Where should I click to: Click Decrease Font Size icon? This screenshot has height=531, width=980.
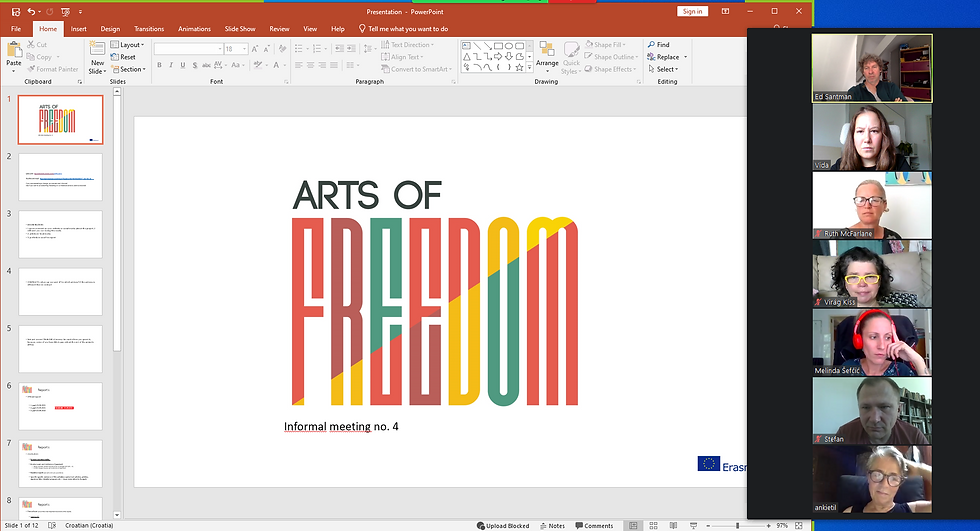[267, 48]
